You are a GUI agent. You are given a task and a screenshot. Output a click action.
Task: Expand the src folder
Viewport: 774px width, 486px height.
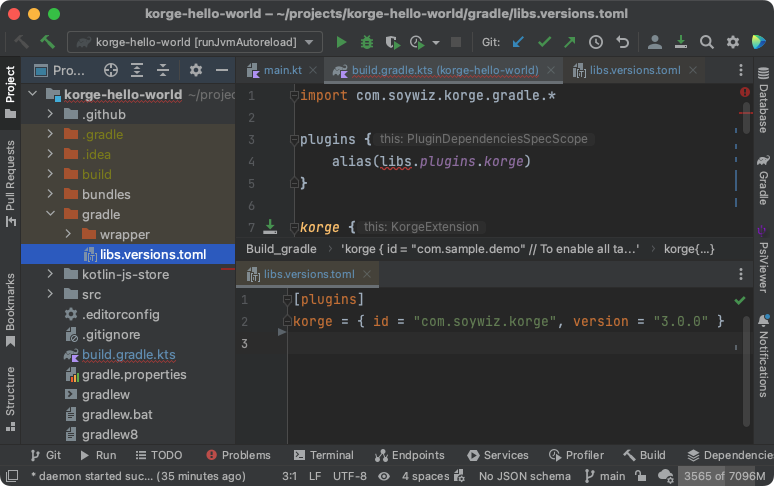(x=50, y=294)
